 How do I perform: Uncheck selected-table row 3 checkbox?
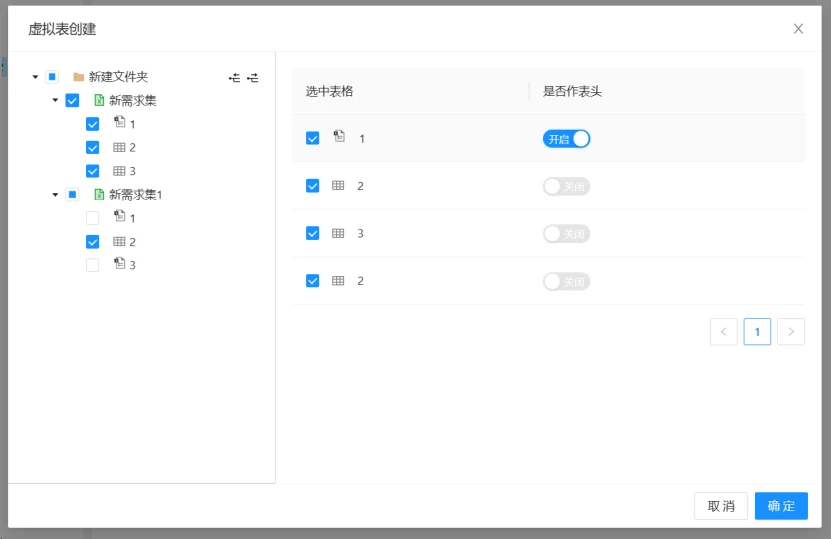point(313,233)
